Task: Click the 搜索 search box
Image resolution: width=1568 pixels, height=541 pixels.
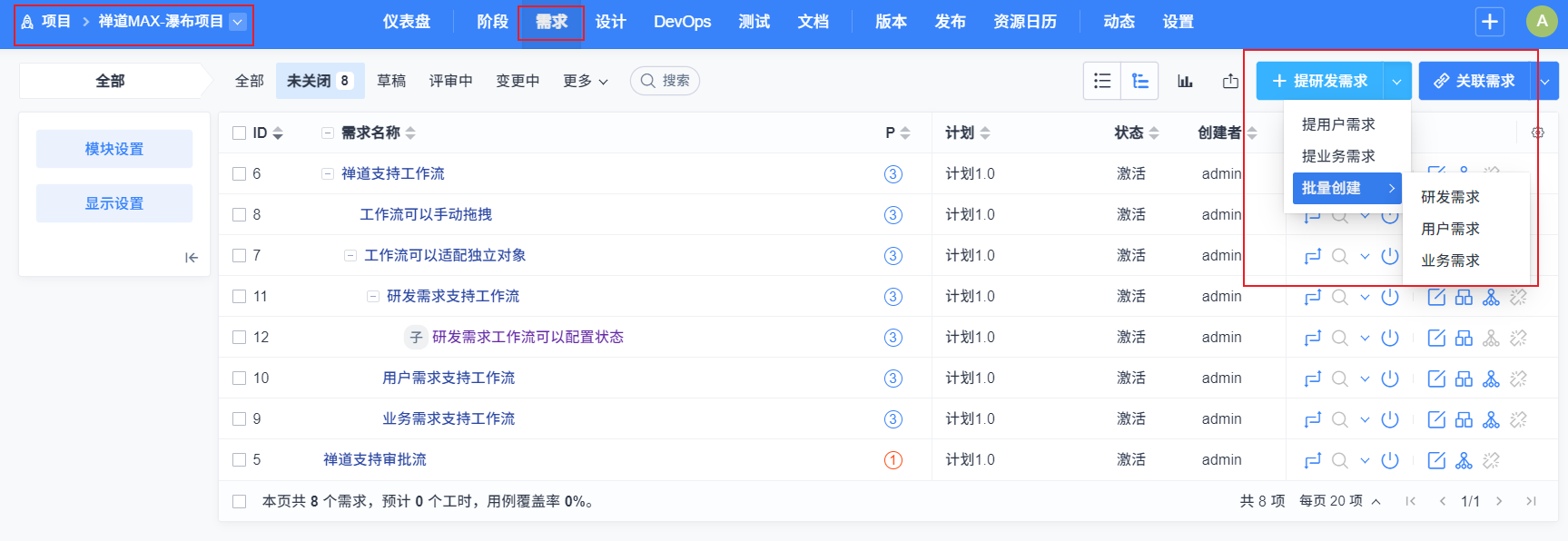Action: click(x=666, y=81)
